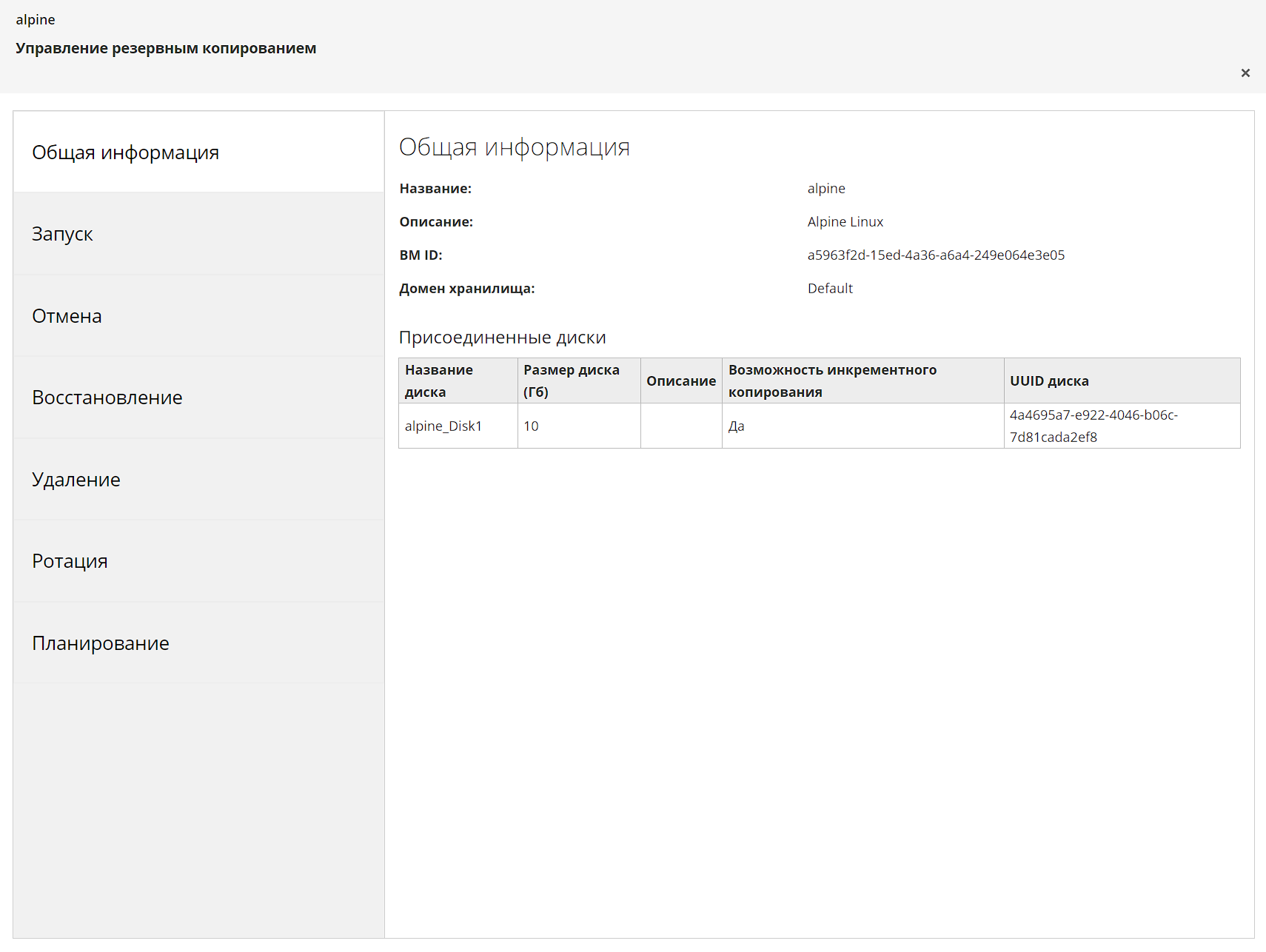
Task: Click the Alpine Linux description value
Action: (x=845, y=222)
